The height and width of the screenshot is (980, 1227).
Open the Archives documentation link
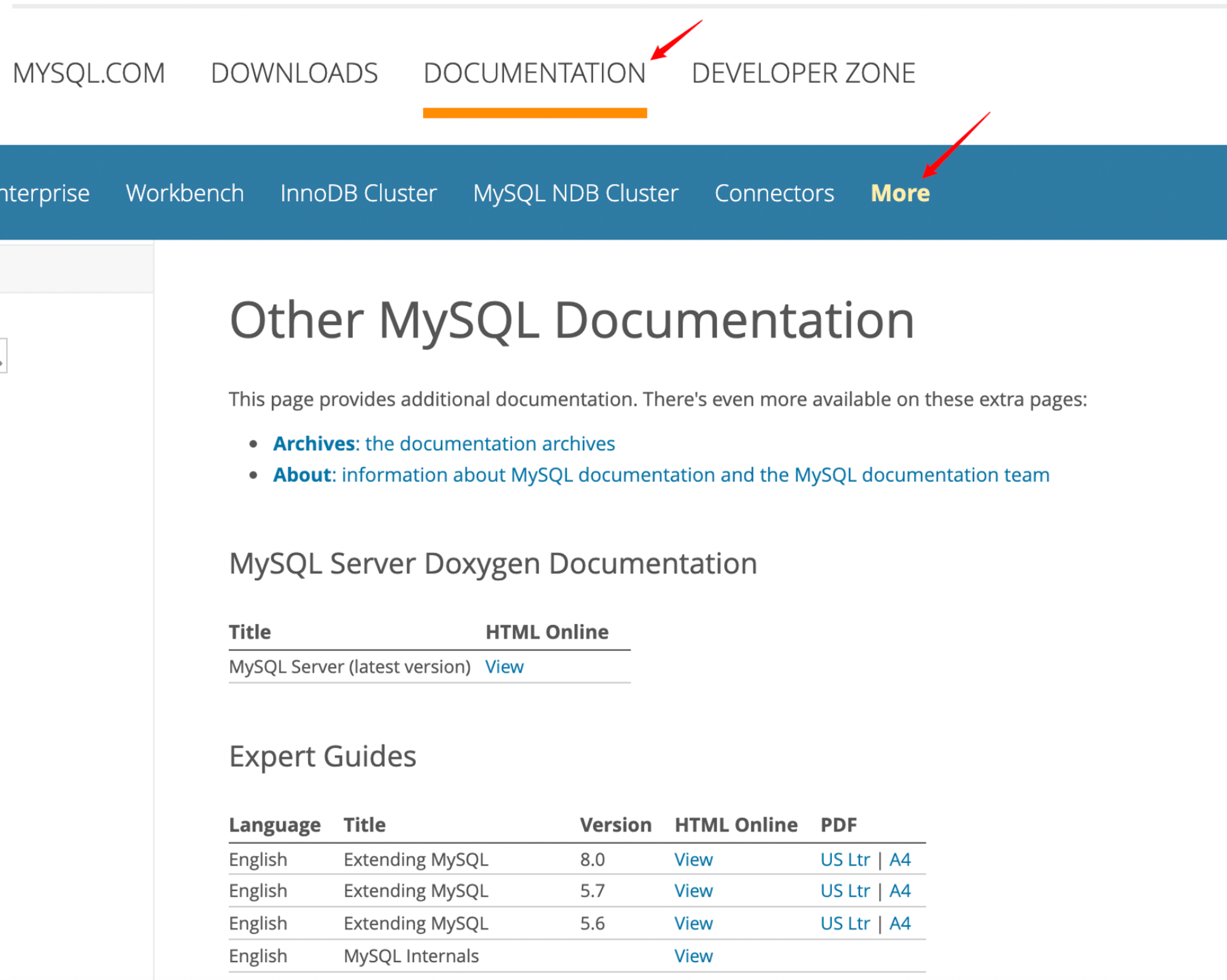[444, 443]
